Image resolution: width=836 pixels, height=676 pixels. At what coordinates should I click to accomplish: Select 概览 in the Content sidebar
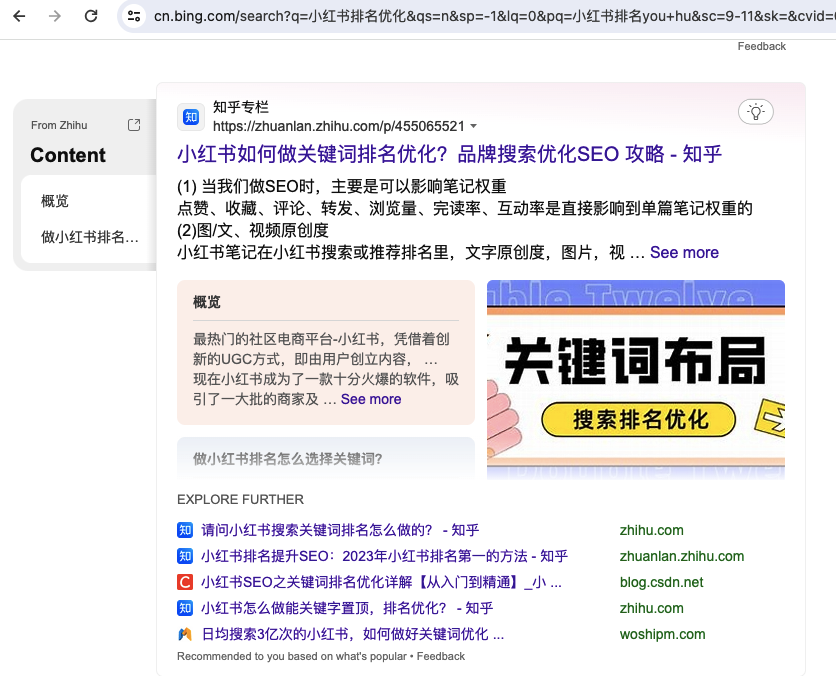(x=55, y=201)
